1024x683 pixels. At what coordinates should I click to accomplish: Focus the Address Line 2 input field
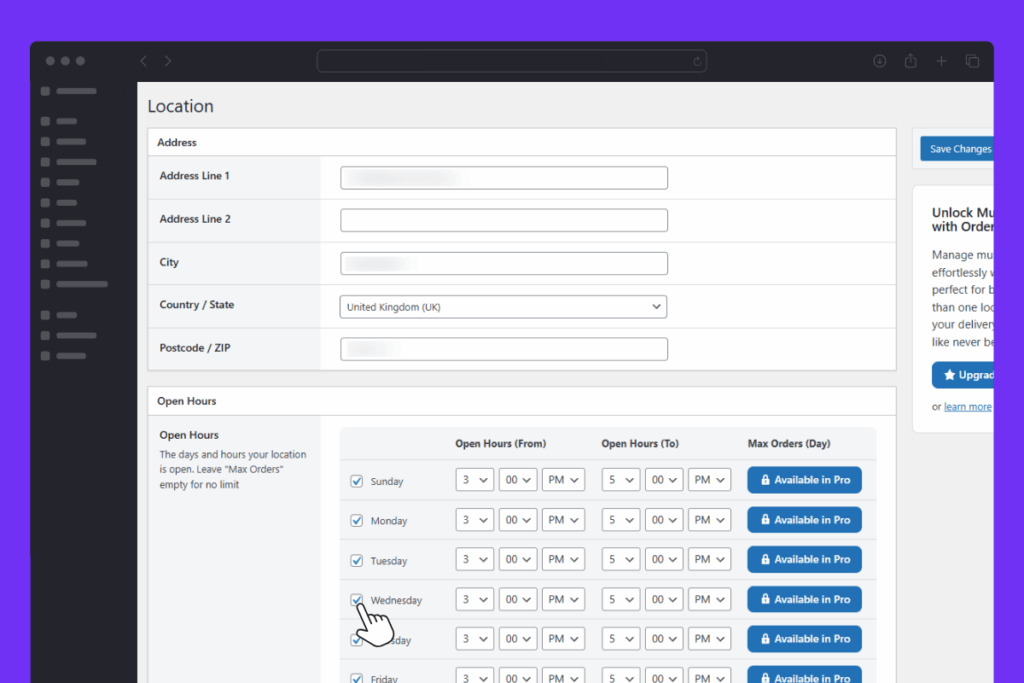click(503, 220)
